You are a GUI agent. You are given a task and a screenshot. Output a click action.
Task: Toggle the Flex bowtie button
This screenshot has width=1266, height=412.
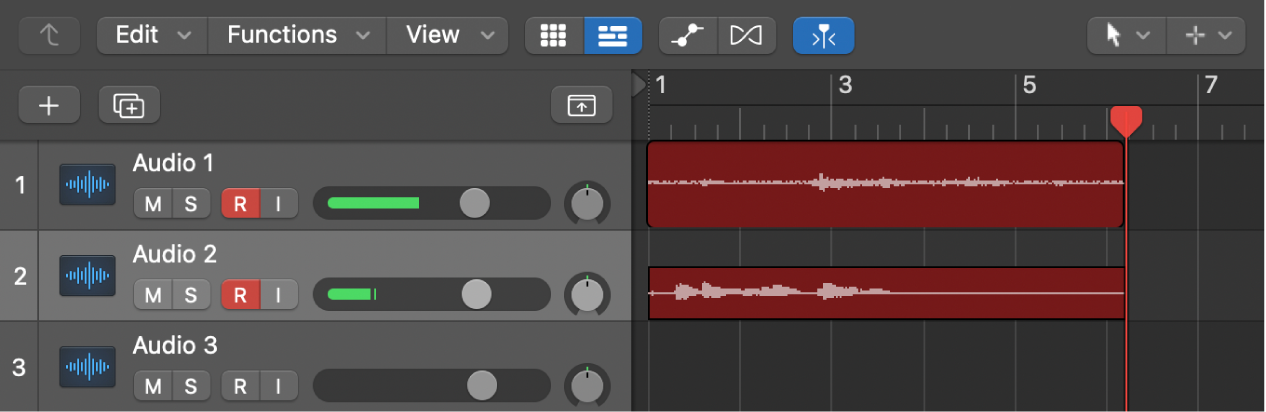click(x=746, y=35)
